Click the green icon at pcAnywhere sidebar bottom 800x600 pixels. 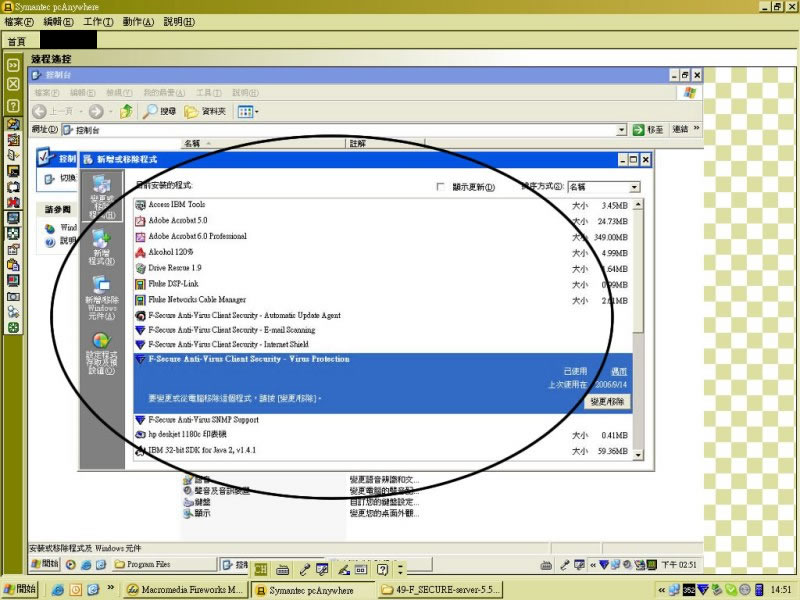point(13,328)
